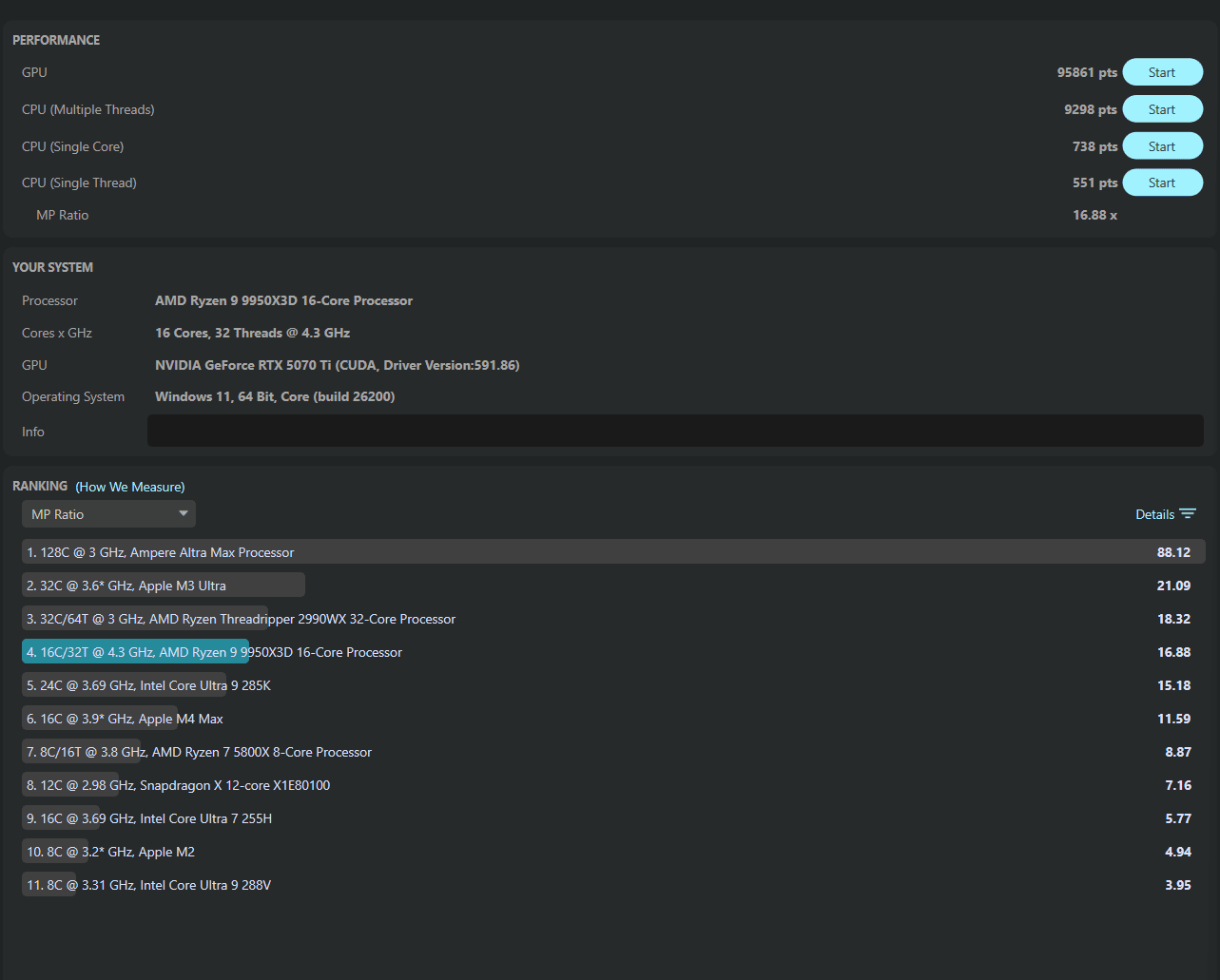The height and width of the screenshot is (980, 1220).
Task: Click the 551 pts single thread score
Action: tap(1094, 183)
